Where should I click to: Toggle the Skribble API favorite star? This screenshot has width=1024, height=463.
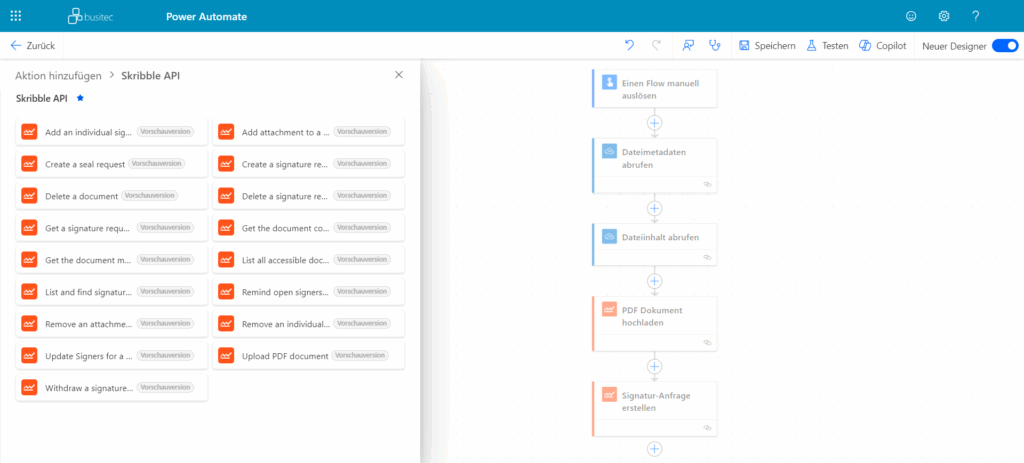click(80, 98)
